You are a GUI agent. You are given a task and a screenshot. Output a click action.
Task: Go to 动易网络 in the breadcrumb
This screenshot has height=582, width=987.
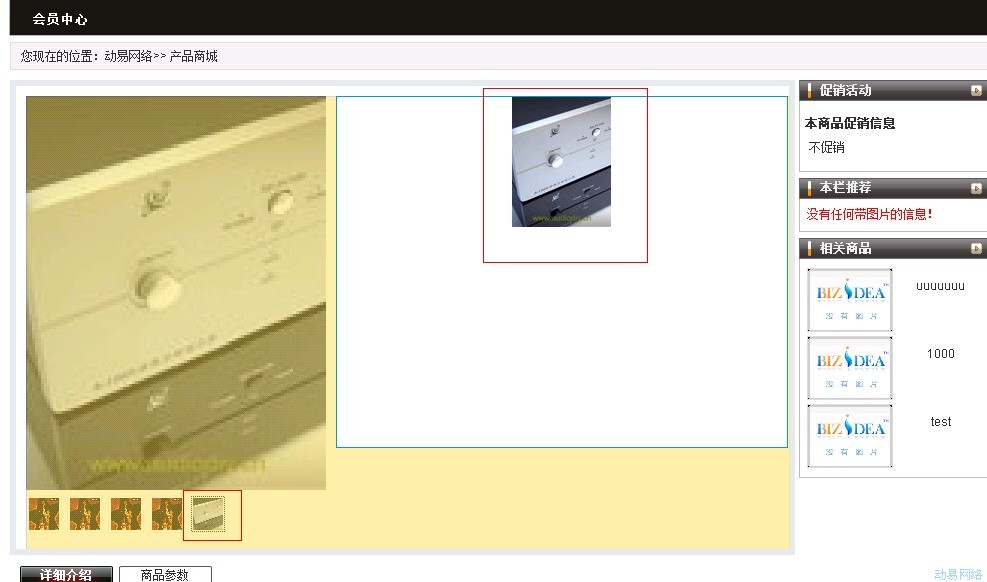tap(128, 57)
